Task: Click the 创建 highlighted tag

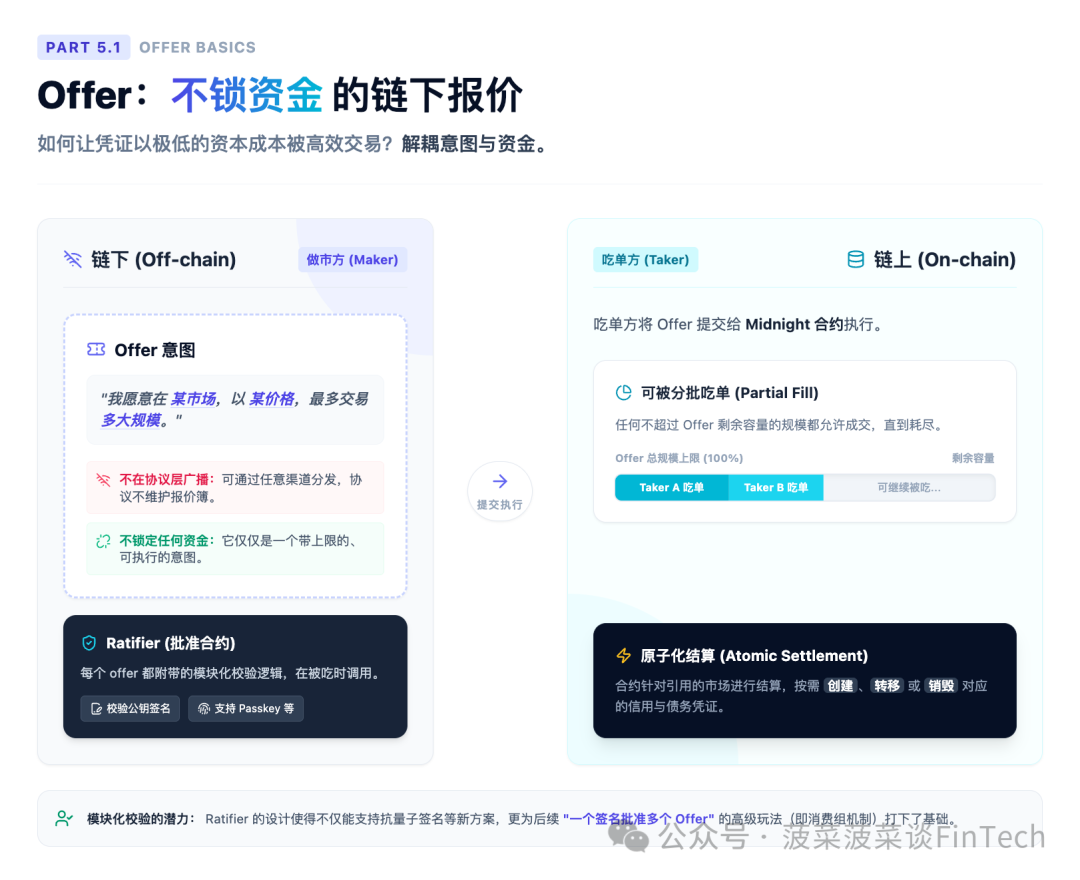Action: (x=840, y=686)
